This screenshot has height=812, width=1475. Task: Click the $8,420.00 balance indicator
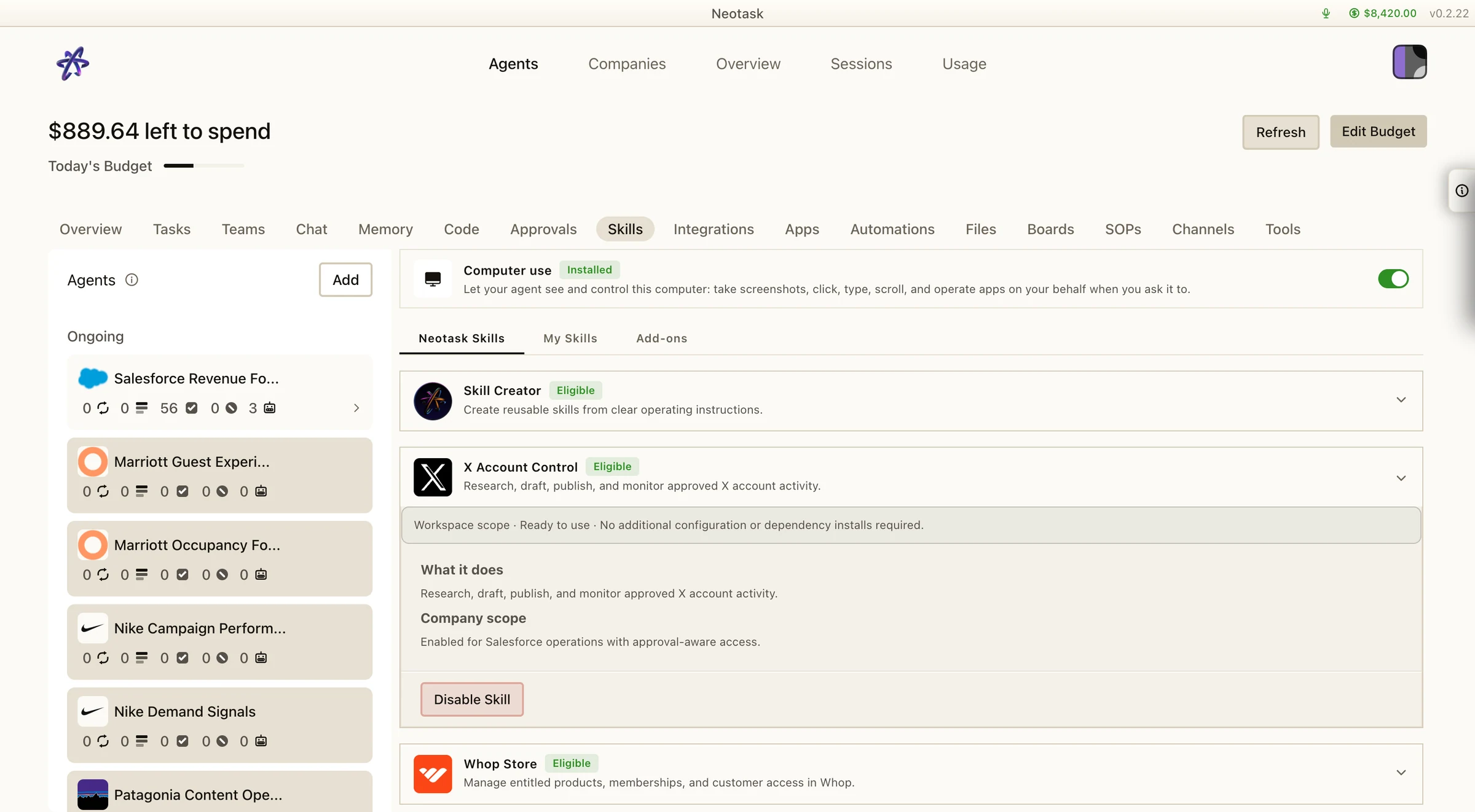(x=1383, y=13)
